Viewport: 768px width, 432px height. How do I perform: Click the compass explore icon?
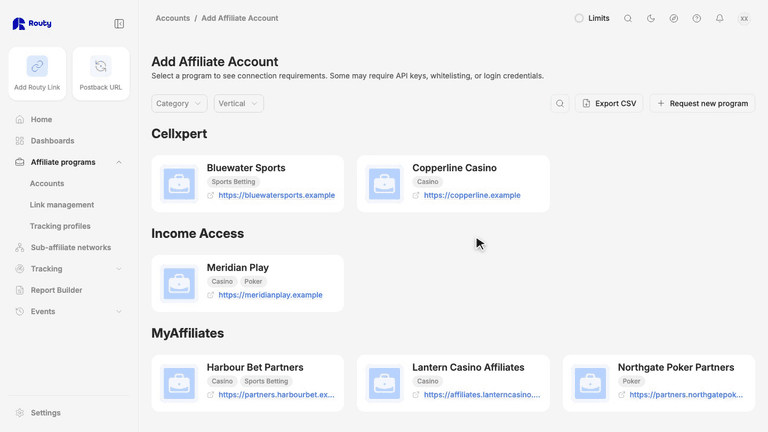coord(673,19)
